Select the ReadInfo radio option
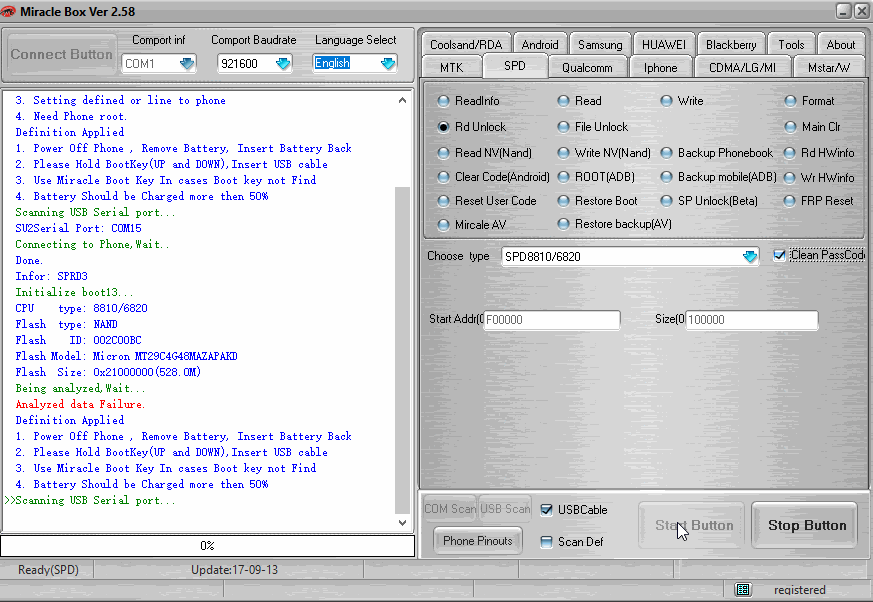This screenshot has width=873, height=602. point(444,101)
